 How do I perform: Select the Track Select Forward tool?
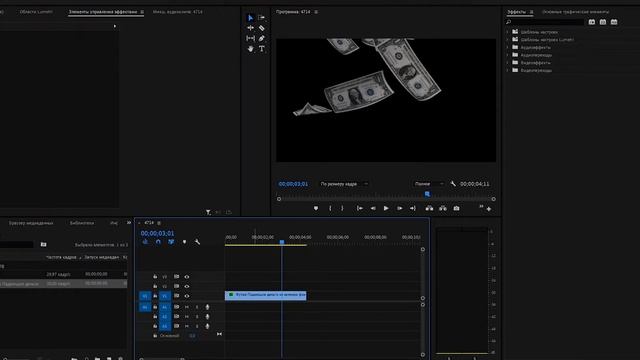262,18
